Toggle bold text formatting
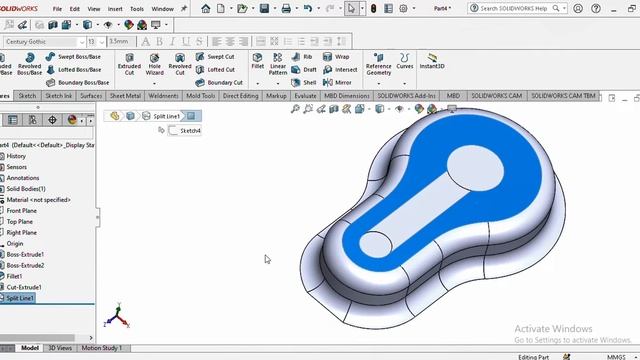This screenshot has height=360, width=640. point(160,41)
